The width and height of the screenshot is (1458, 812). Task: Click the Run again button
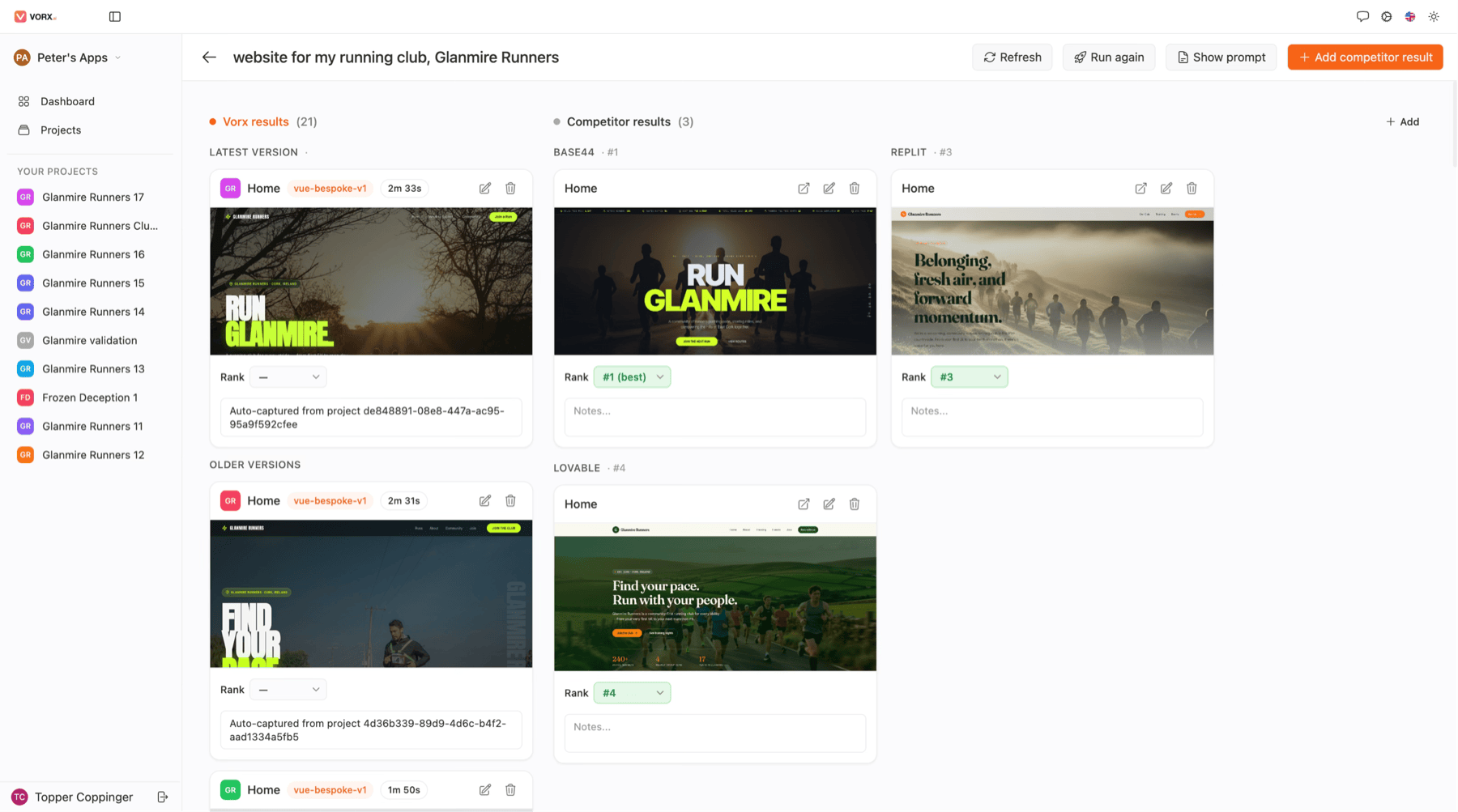(x=1109, y=57)
